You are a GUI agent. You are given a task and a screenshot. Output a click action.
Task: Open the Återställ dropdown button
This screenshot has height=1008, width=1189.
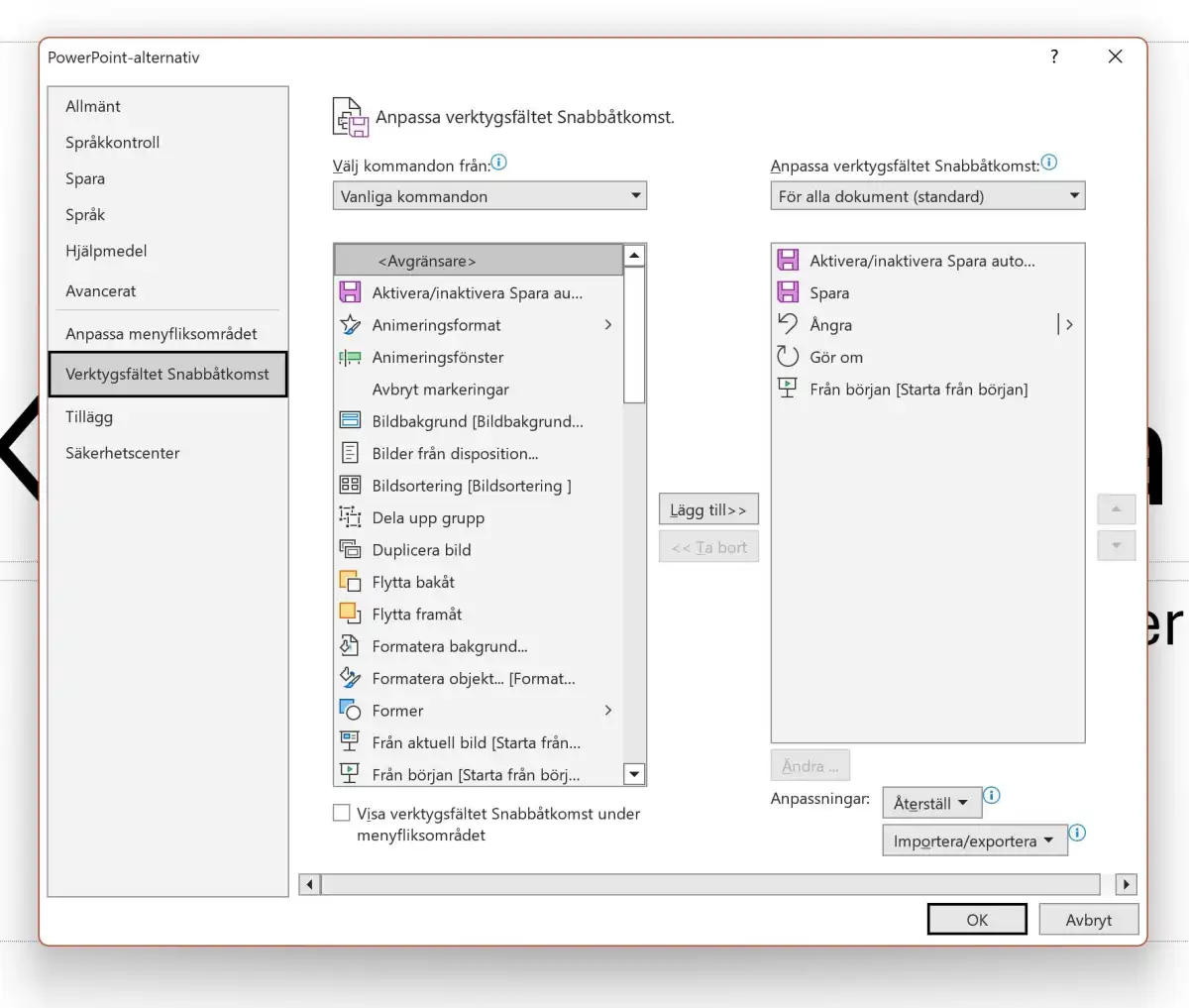931,803
